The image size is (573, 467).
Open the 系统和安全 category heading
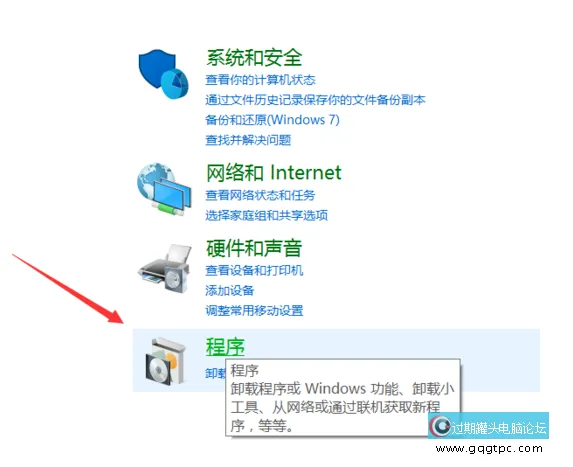(x=254, y=58)
